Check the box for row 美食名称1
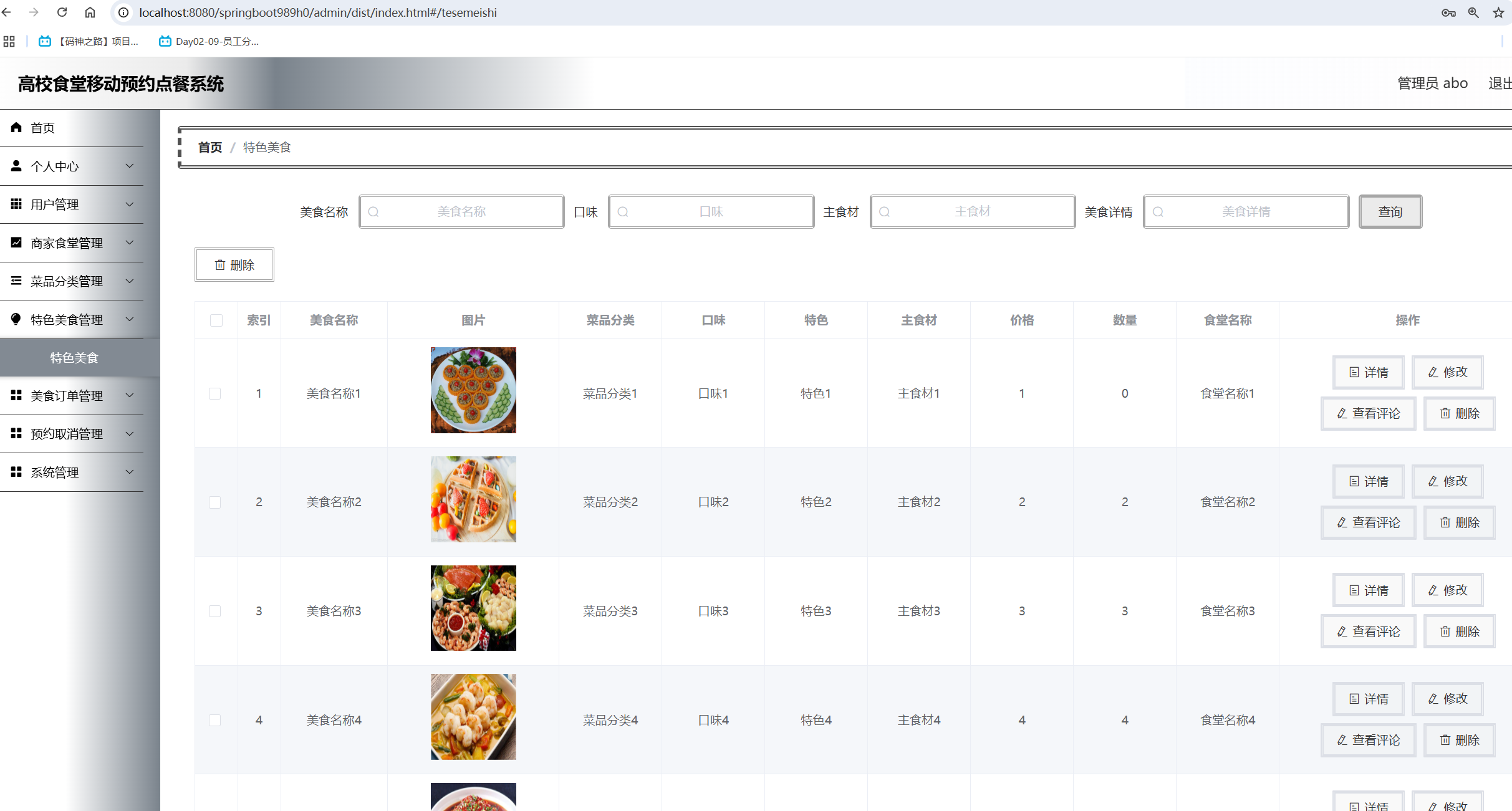 [214, 393]
